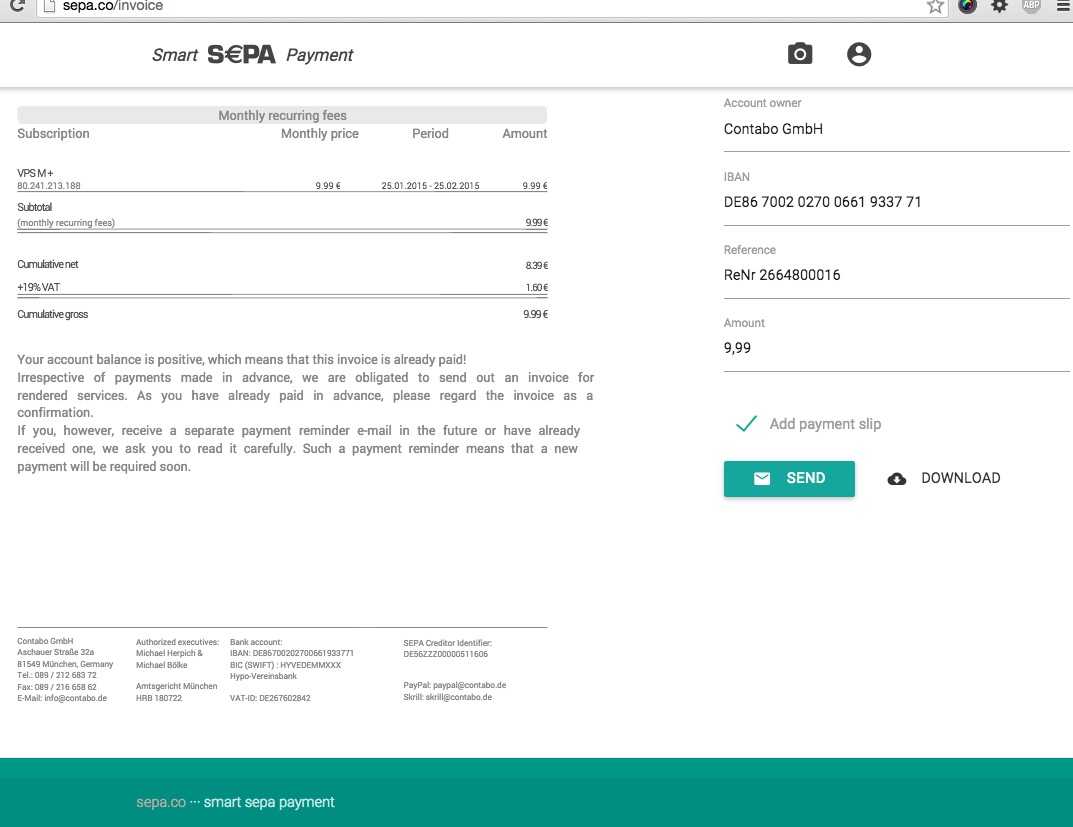
Task: Click the SEPA logo in the header
Action: coord(242,55)
